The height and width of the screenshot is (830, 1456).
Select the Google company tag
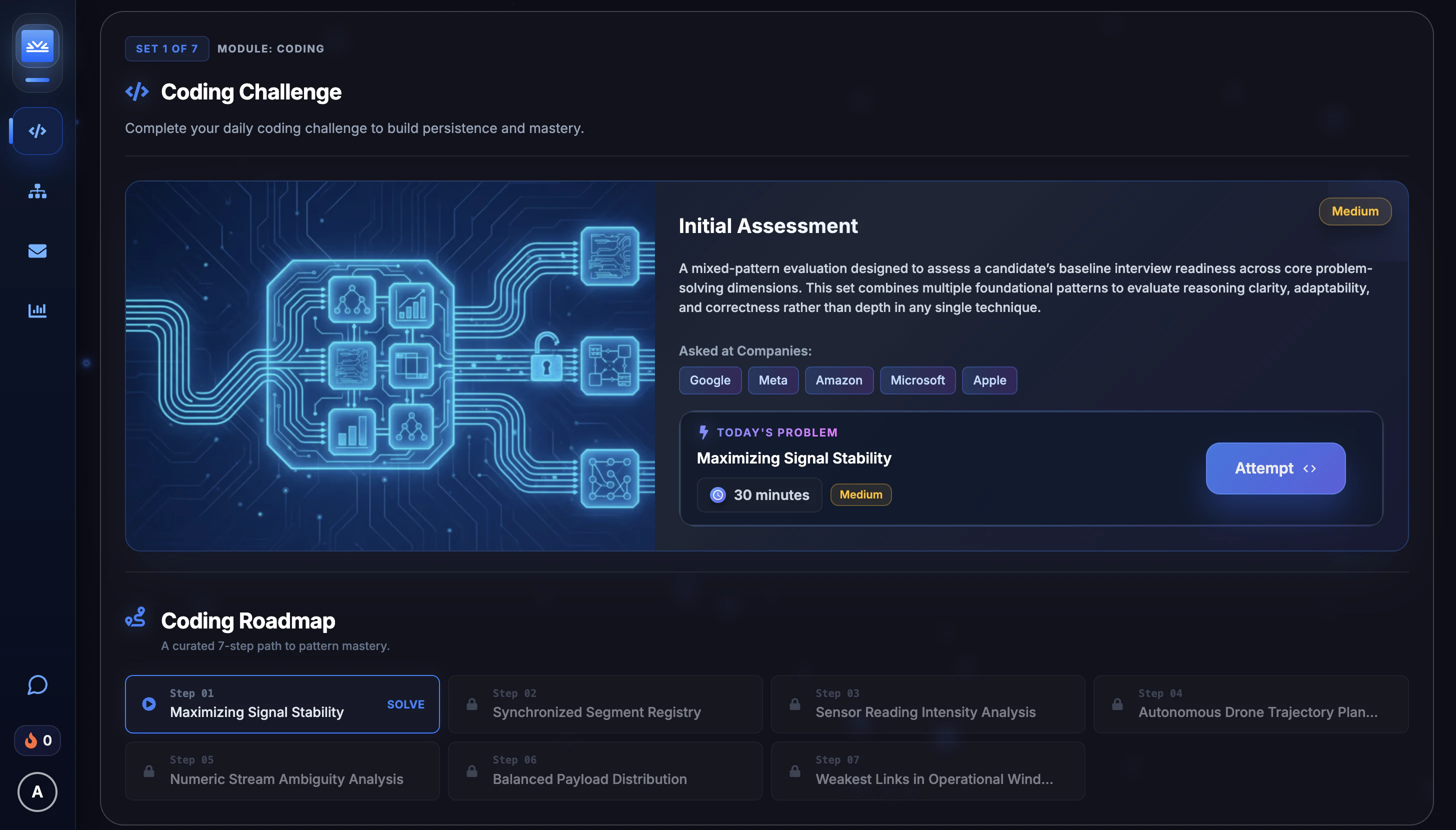[709, 380]
